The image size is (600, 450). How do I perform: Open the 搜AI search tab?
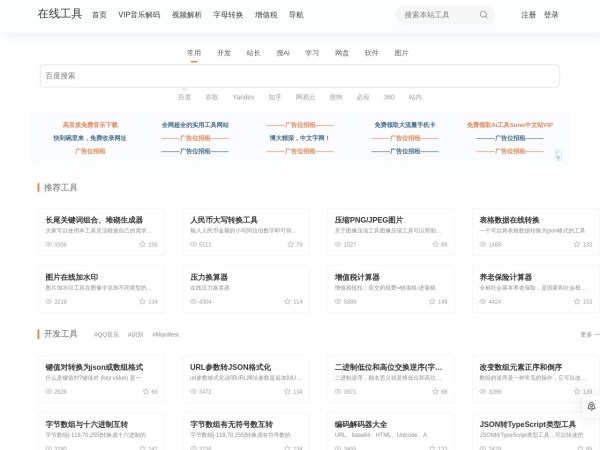click(x=283, y=52)
